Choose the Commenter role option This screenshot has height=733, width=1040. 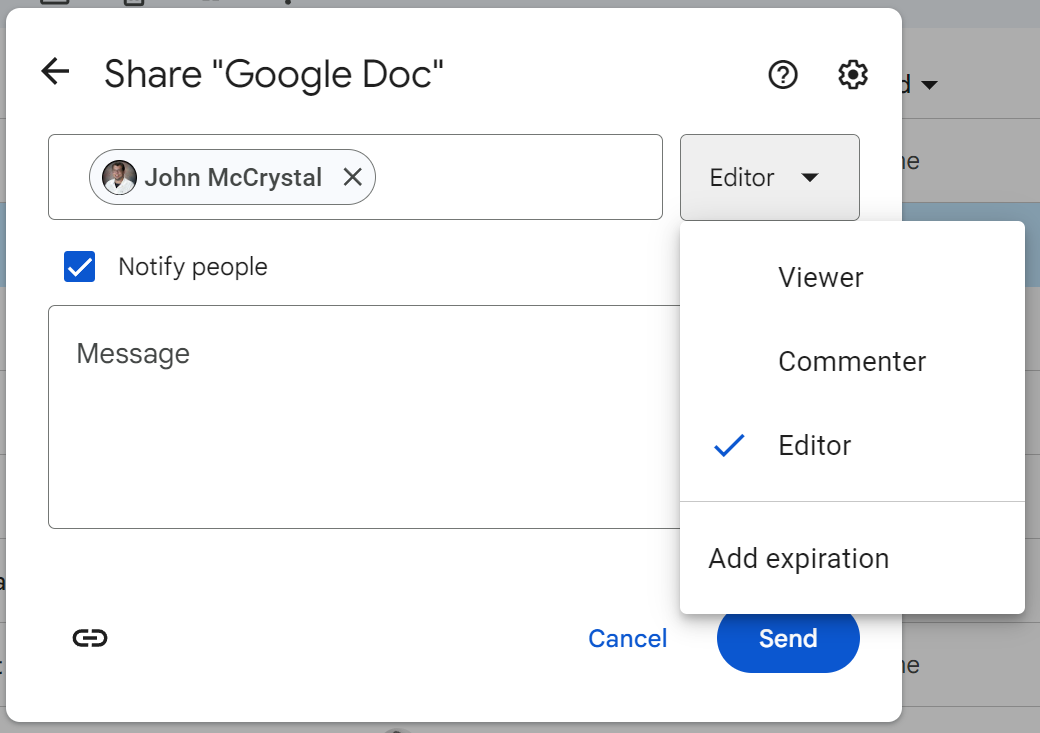click(x=852, y=361)
